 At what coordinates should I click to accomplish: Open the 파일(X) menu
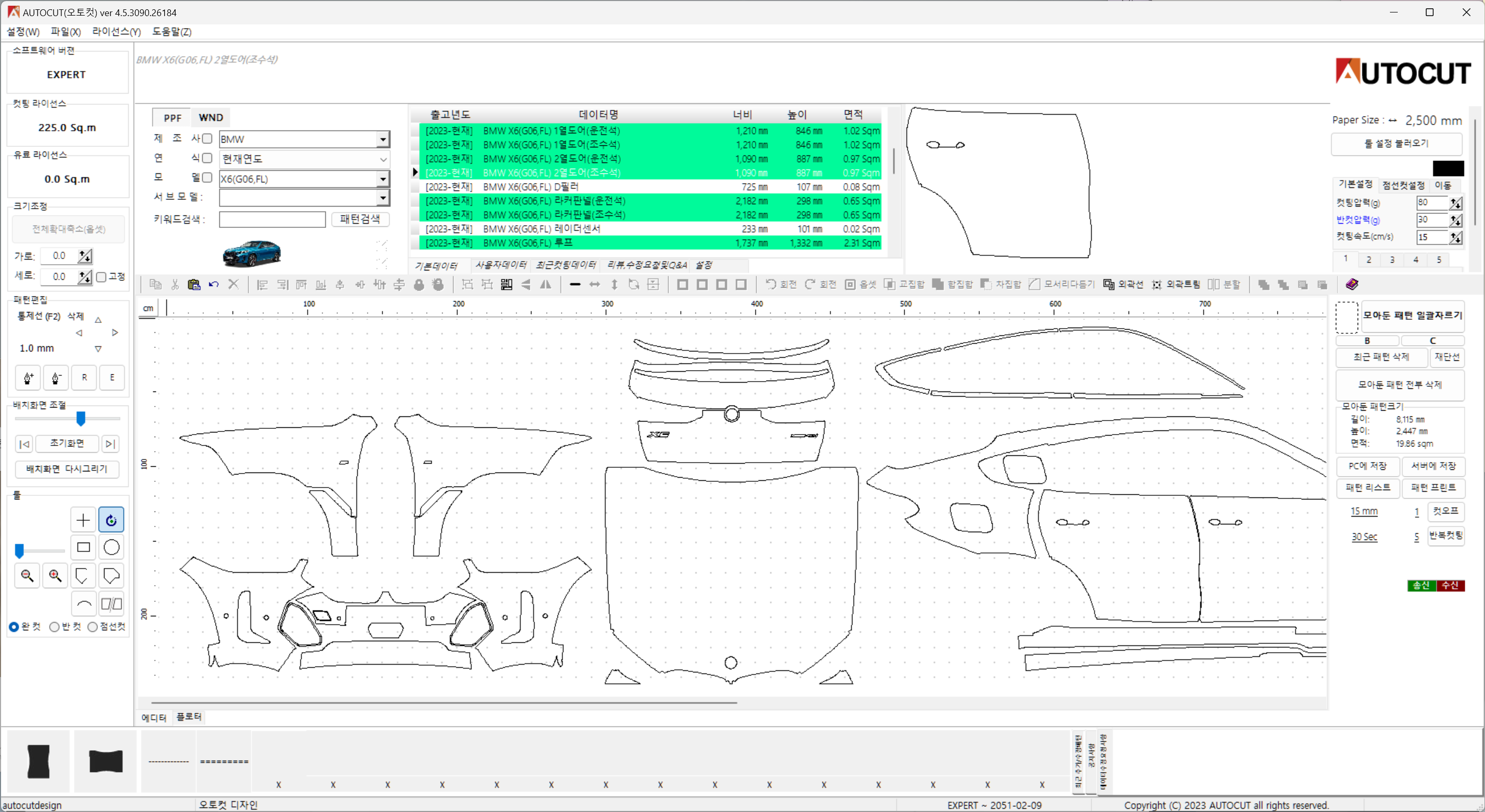[66, 32]
